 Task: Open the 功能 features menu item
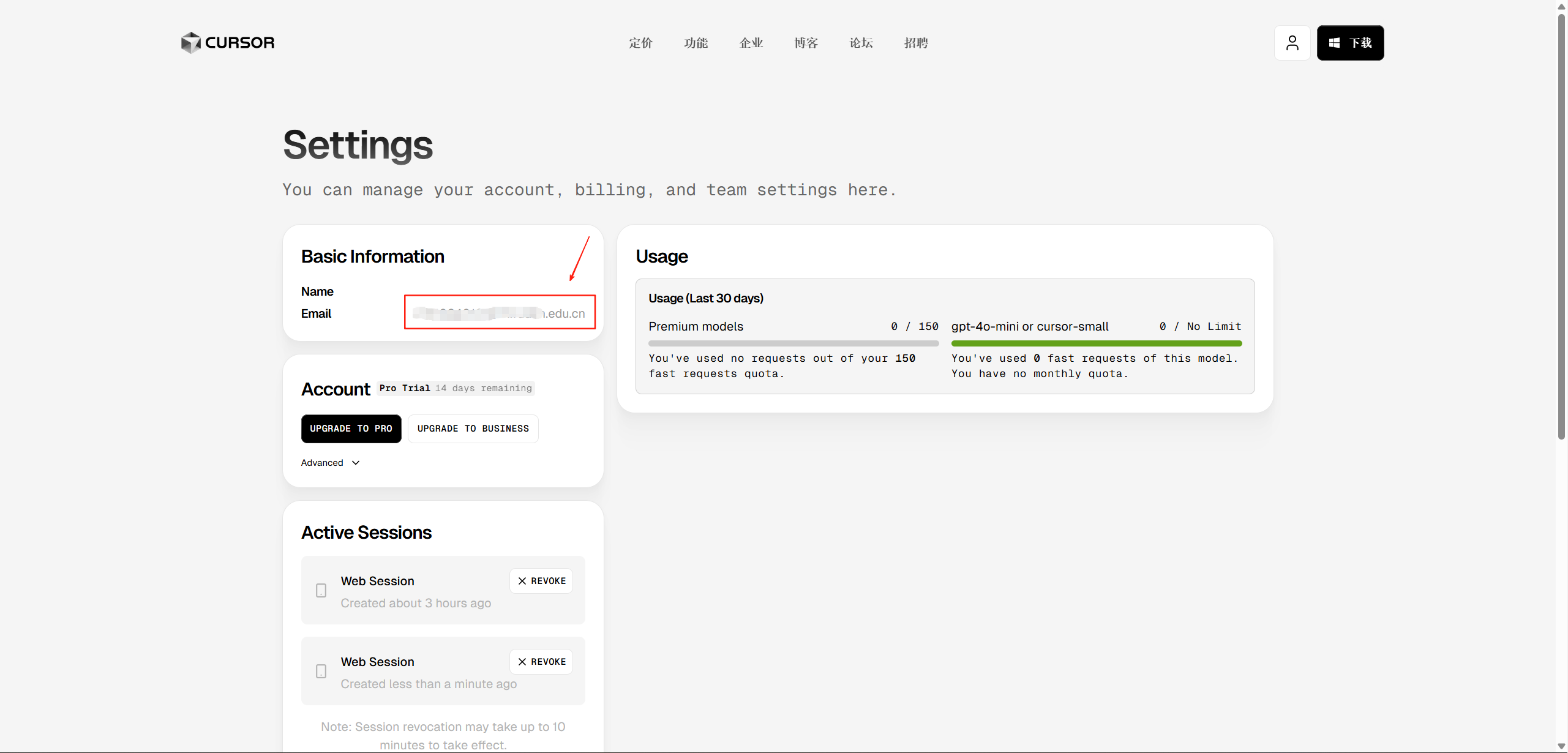coord(696,43)
